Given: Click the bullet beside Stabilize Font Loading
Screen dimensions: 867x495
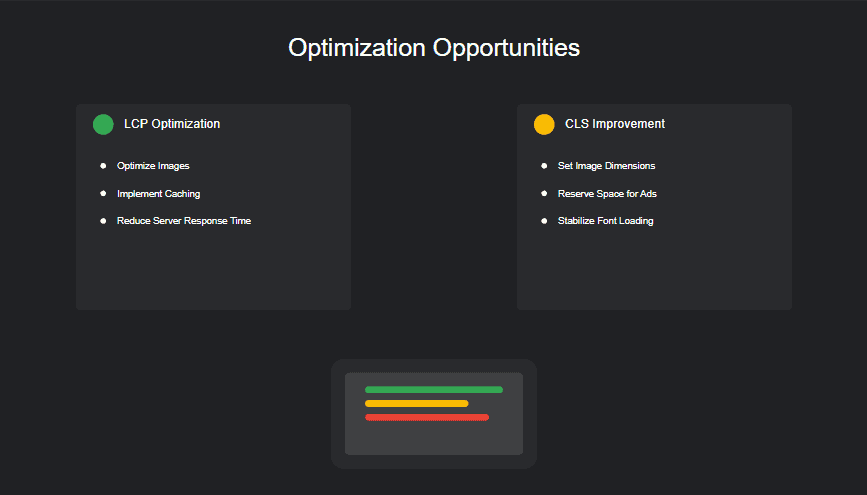Looking at the screenshot, I should pos(544,220).
